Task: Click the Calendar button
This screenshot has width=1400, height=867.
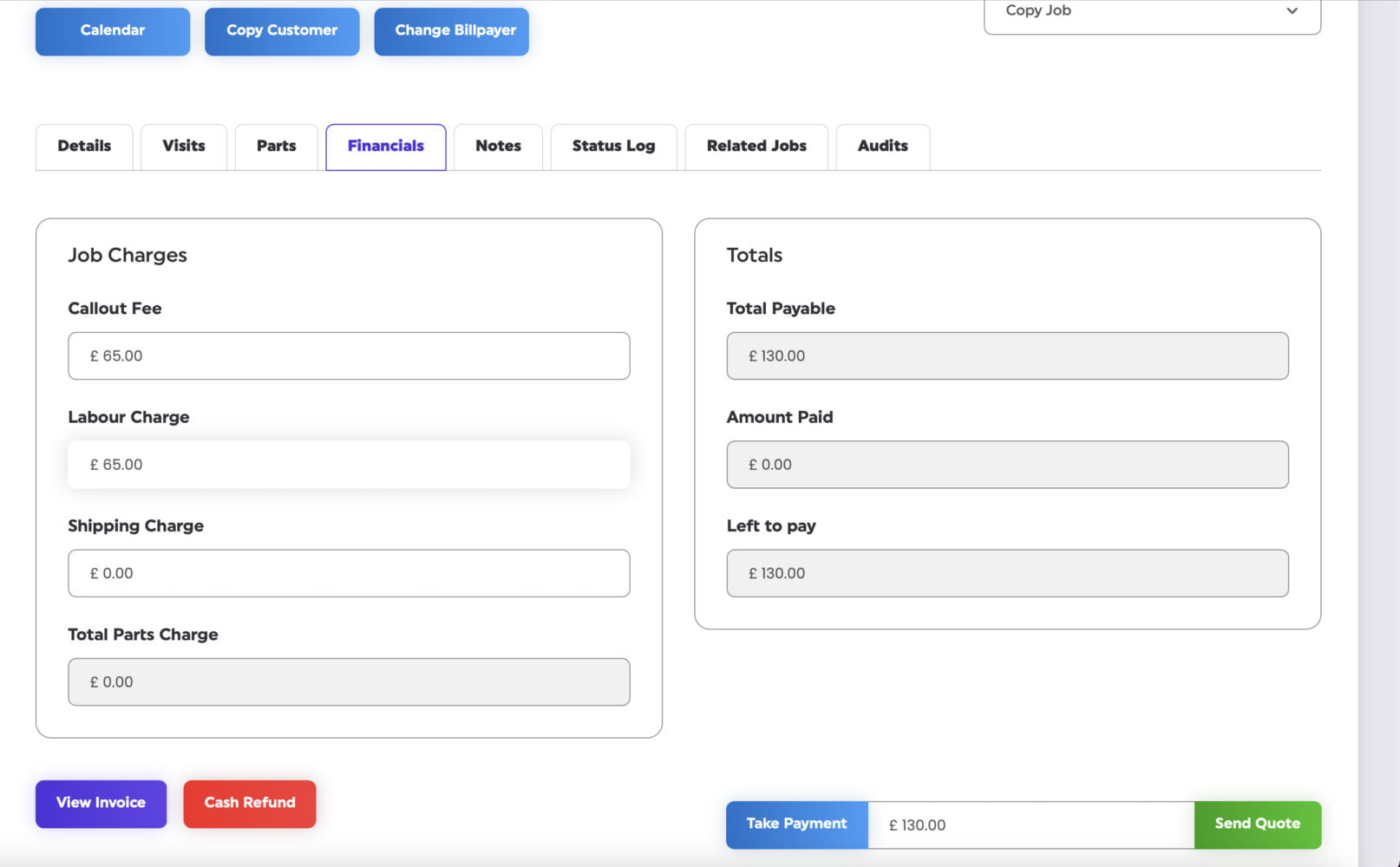Action: [x=113, y=30]
